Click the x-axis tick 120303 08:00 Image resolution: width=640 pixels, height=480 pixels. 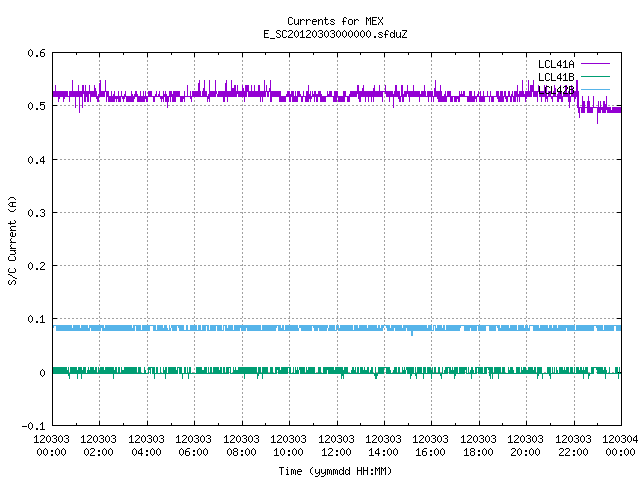point(241,445)
